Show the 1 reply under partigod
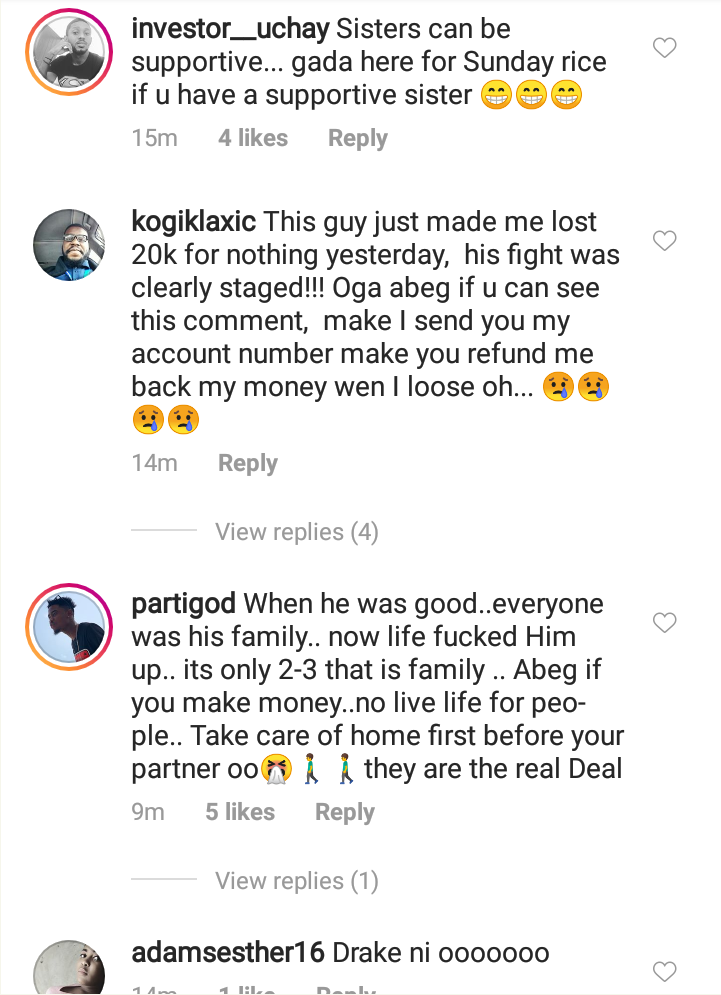721x995 pixels. pyautogui.click(x=297, y=881)
